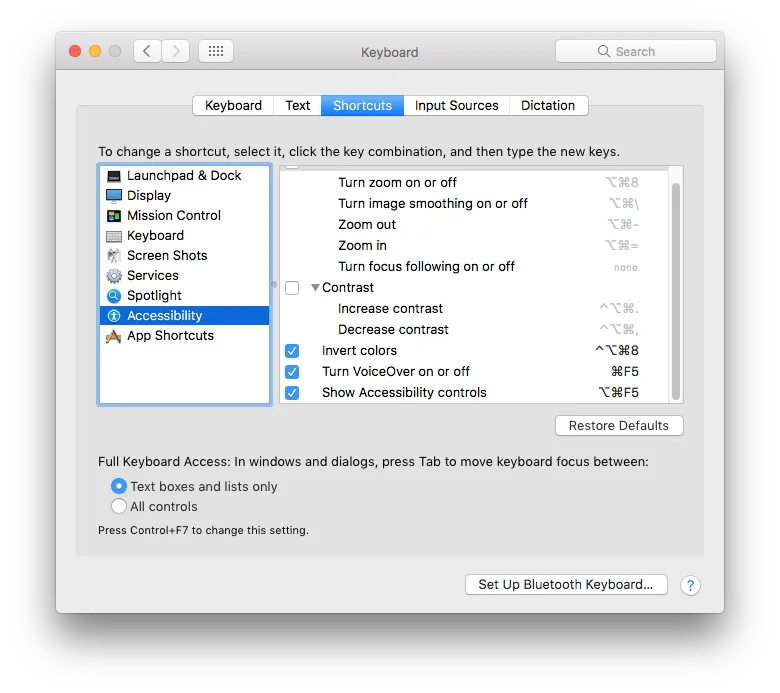Click the ⌘F5 VoiceOver shortcut keys
Screen dimensions: 780x693
tap(625, 372)
